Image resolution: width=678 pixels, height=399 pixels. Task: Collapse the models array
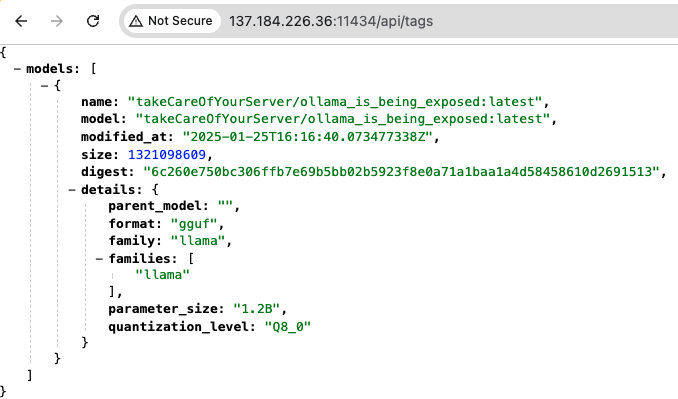[x=17, y=69]
